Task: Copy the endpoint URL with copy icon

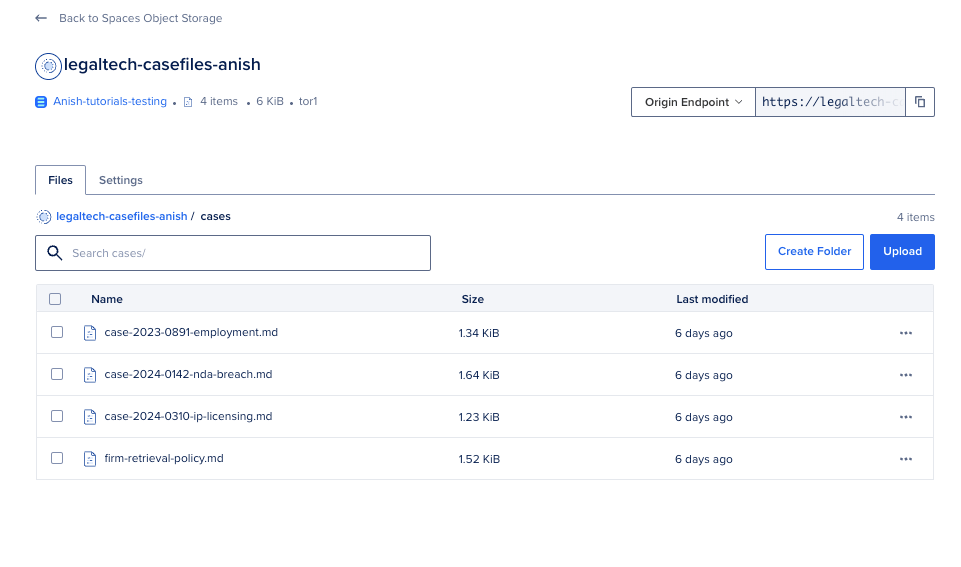Action: [x=920, y=102]
